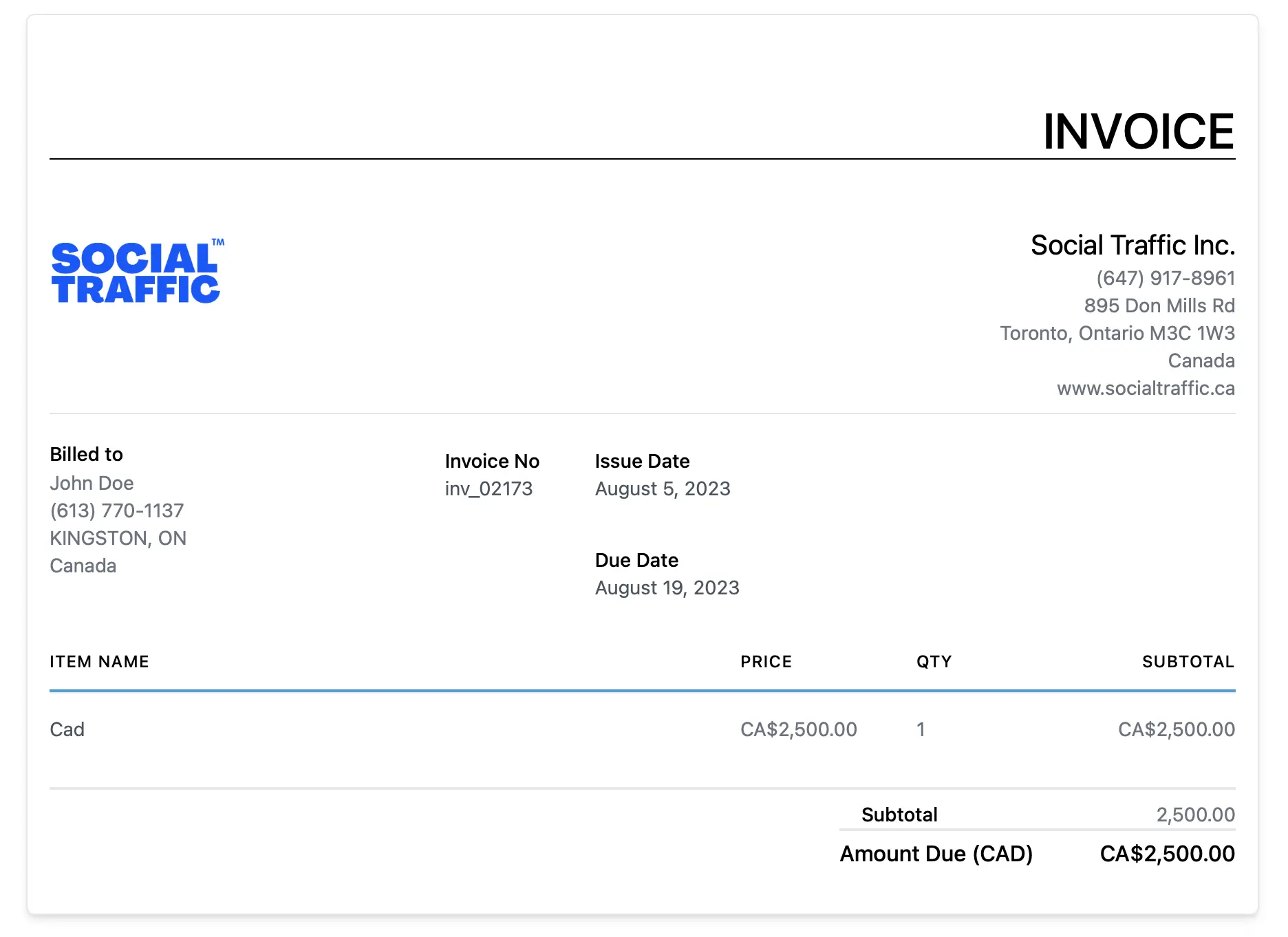Viewport: 1288px width, 937px height.
Task: Click the ITEM NAME column header
Action: click(x=99, y=662)
